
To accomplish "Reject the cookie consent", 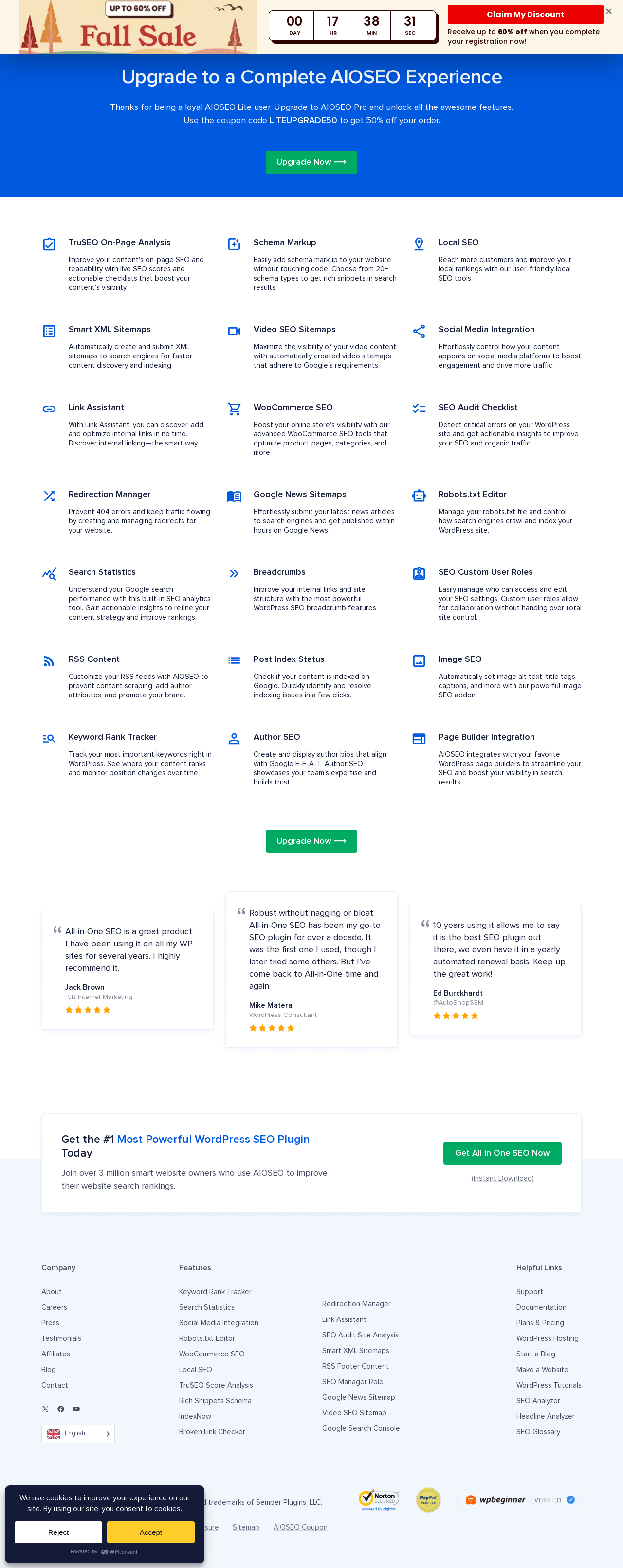I will pyautogui.click(x=58, y=1532).
